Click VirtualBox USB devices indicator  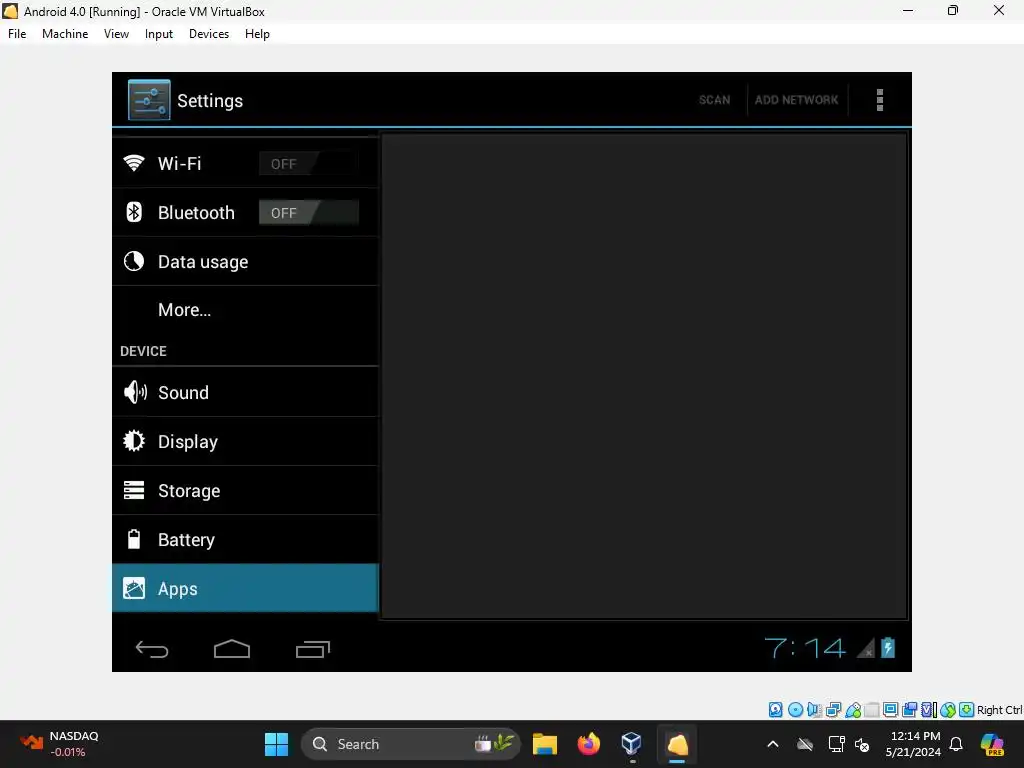pyautogui.click(x=853, y=710)
